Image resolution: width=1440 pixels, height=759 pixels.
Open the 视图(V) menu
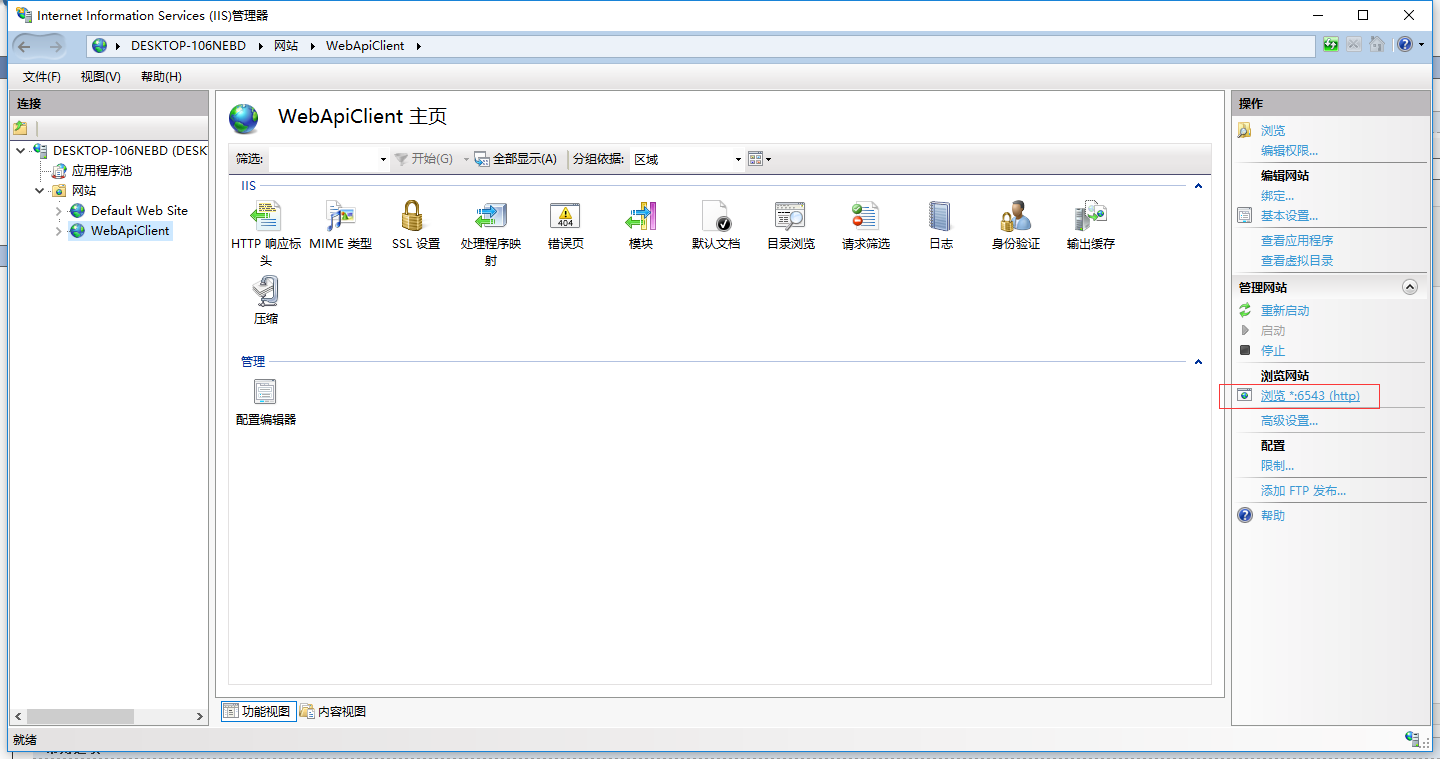point(100,77)
